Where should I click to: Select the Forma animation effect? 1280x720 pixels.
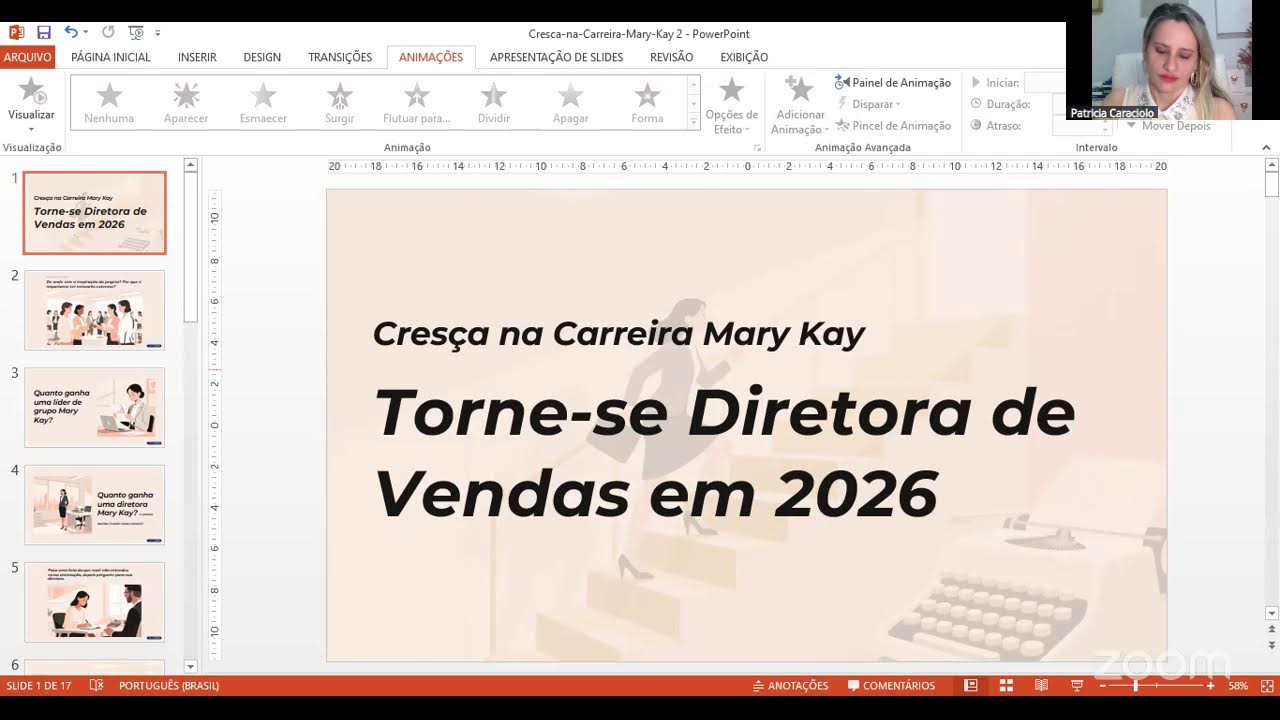[647, 103]
